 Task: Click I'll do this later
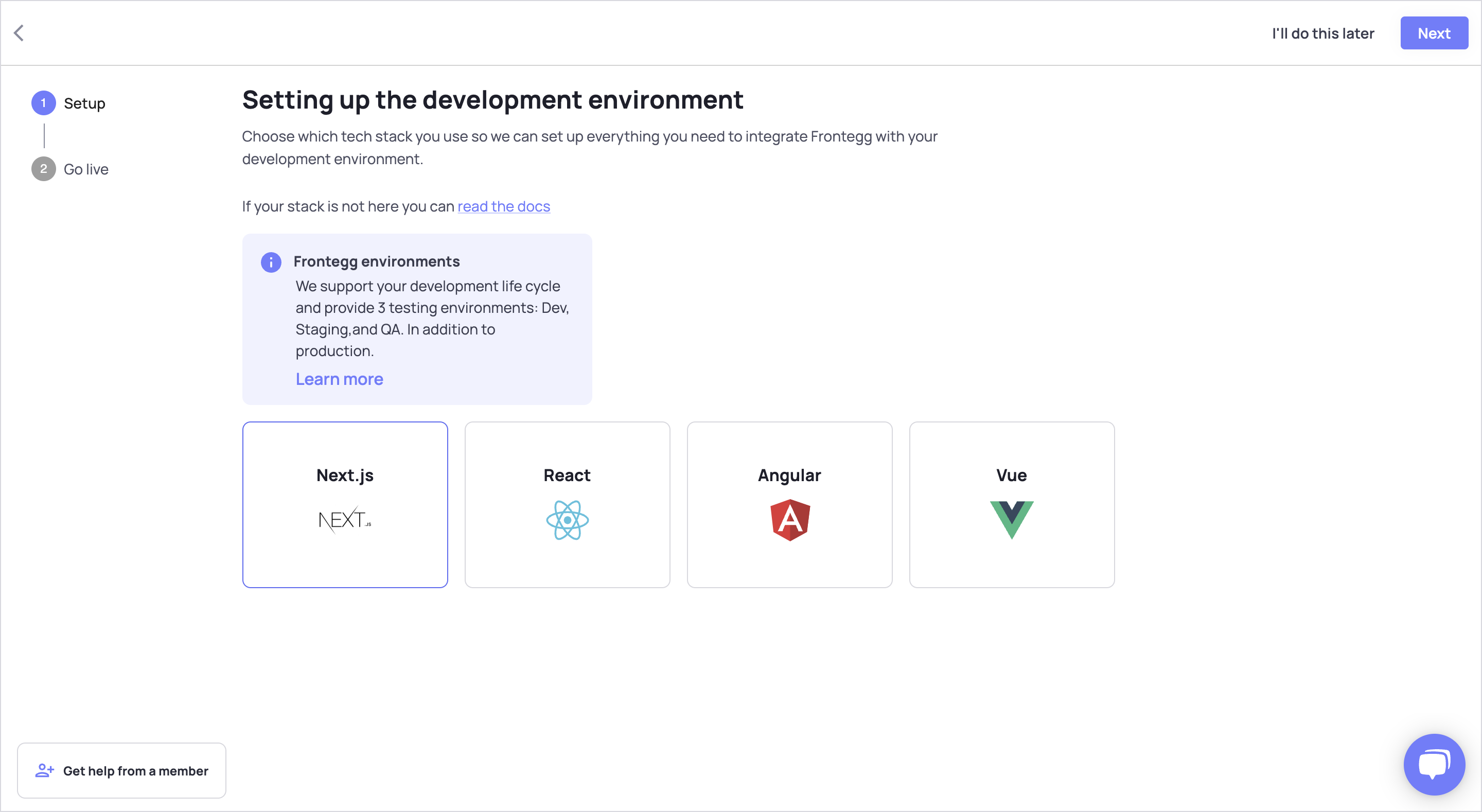(x=1322, y=33)
